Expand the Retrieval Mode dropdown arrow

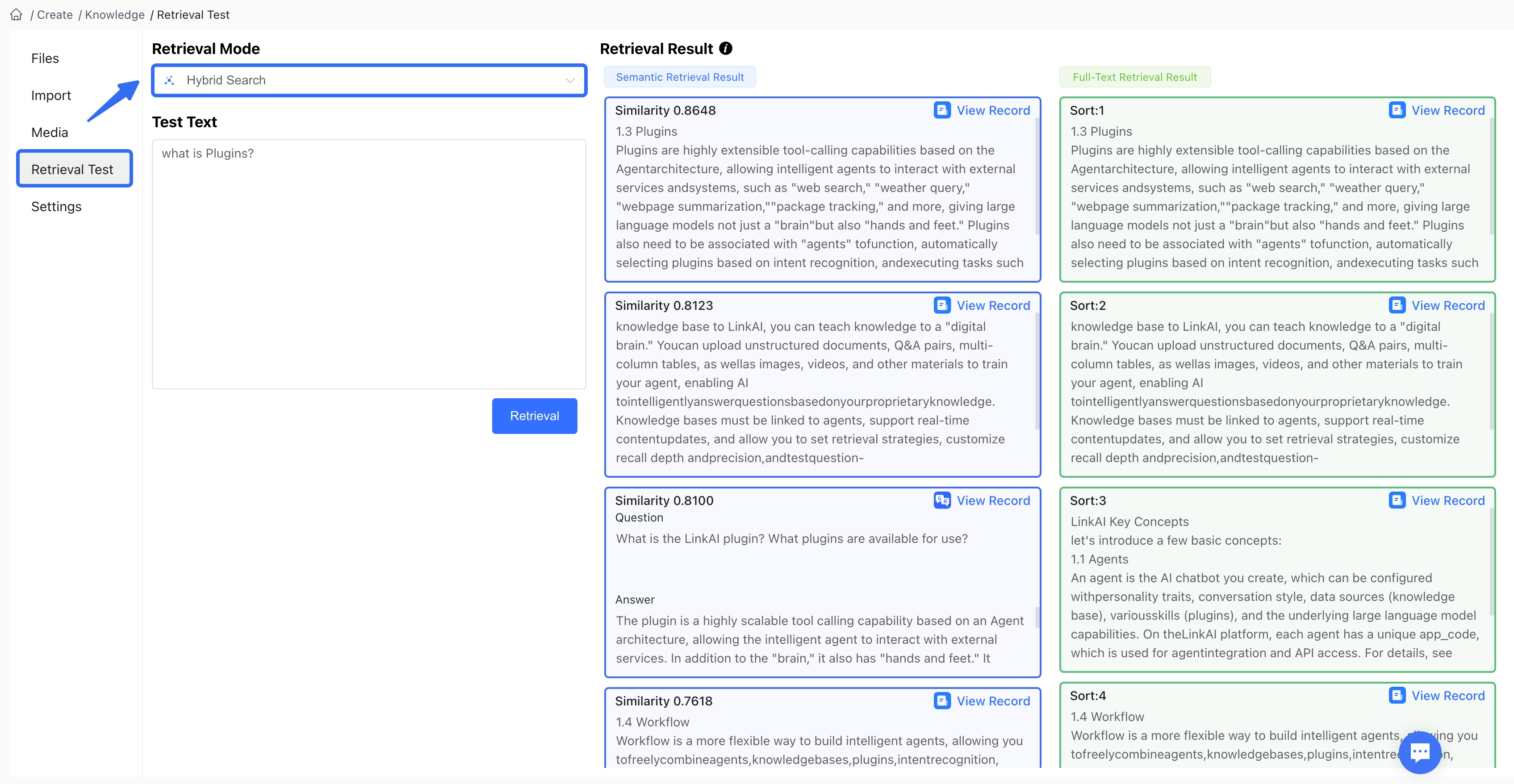[569, 80]
